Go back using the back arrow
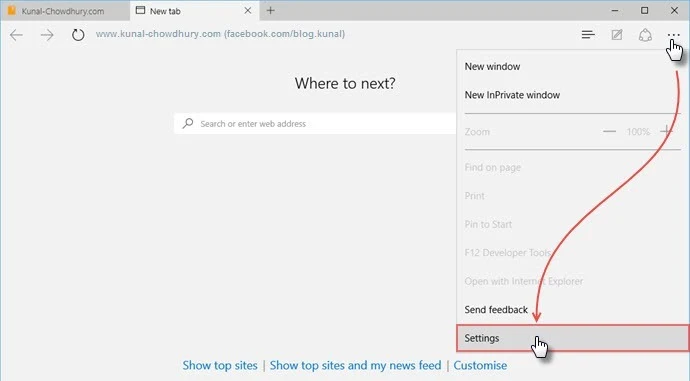Viewport: 690px width, 381px height. (x=16, y=35)
